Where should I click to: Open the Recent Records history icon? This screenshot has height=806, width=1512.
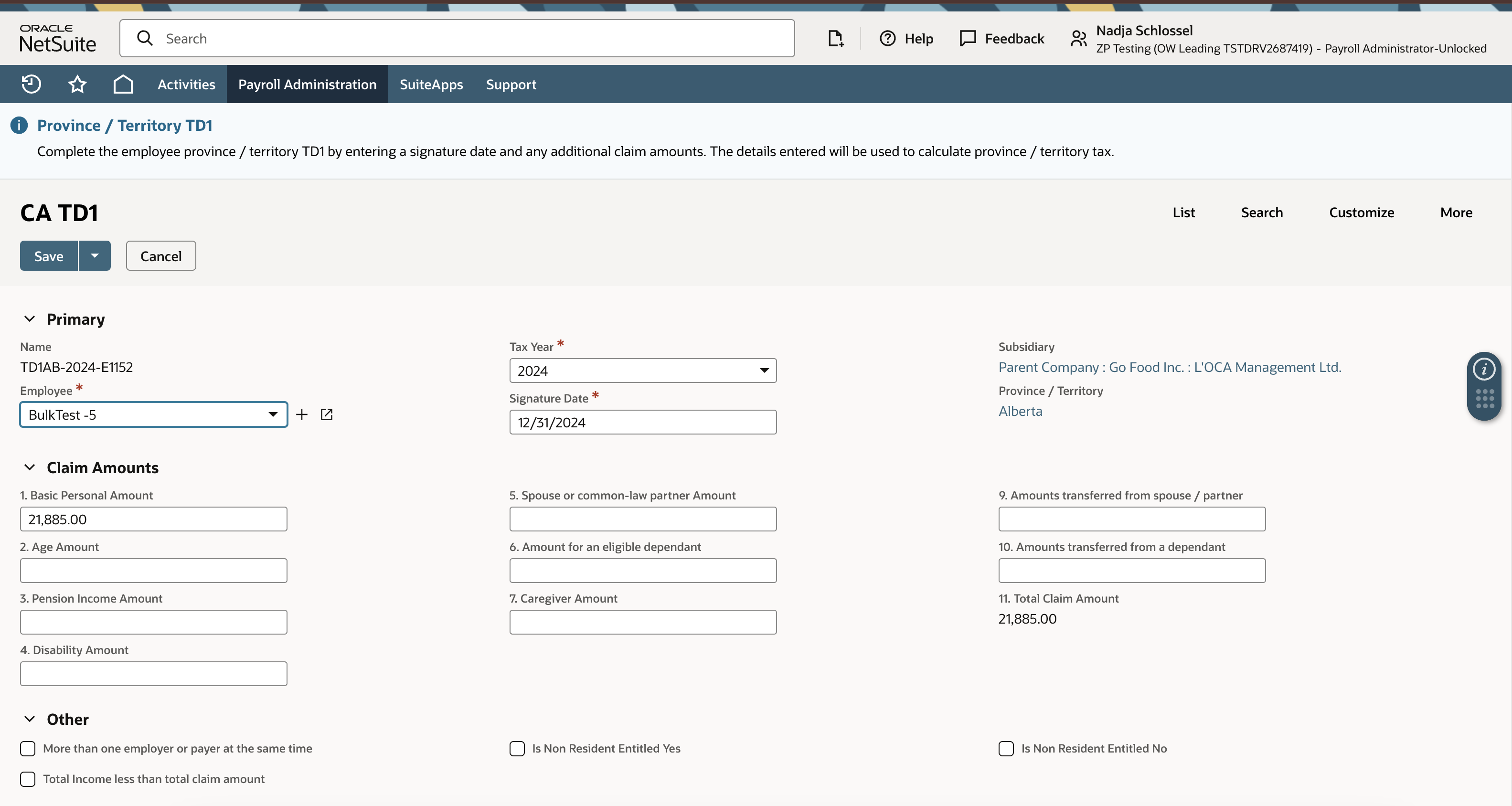31,84
